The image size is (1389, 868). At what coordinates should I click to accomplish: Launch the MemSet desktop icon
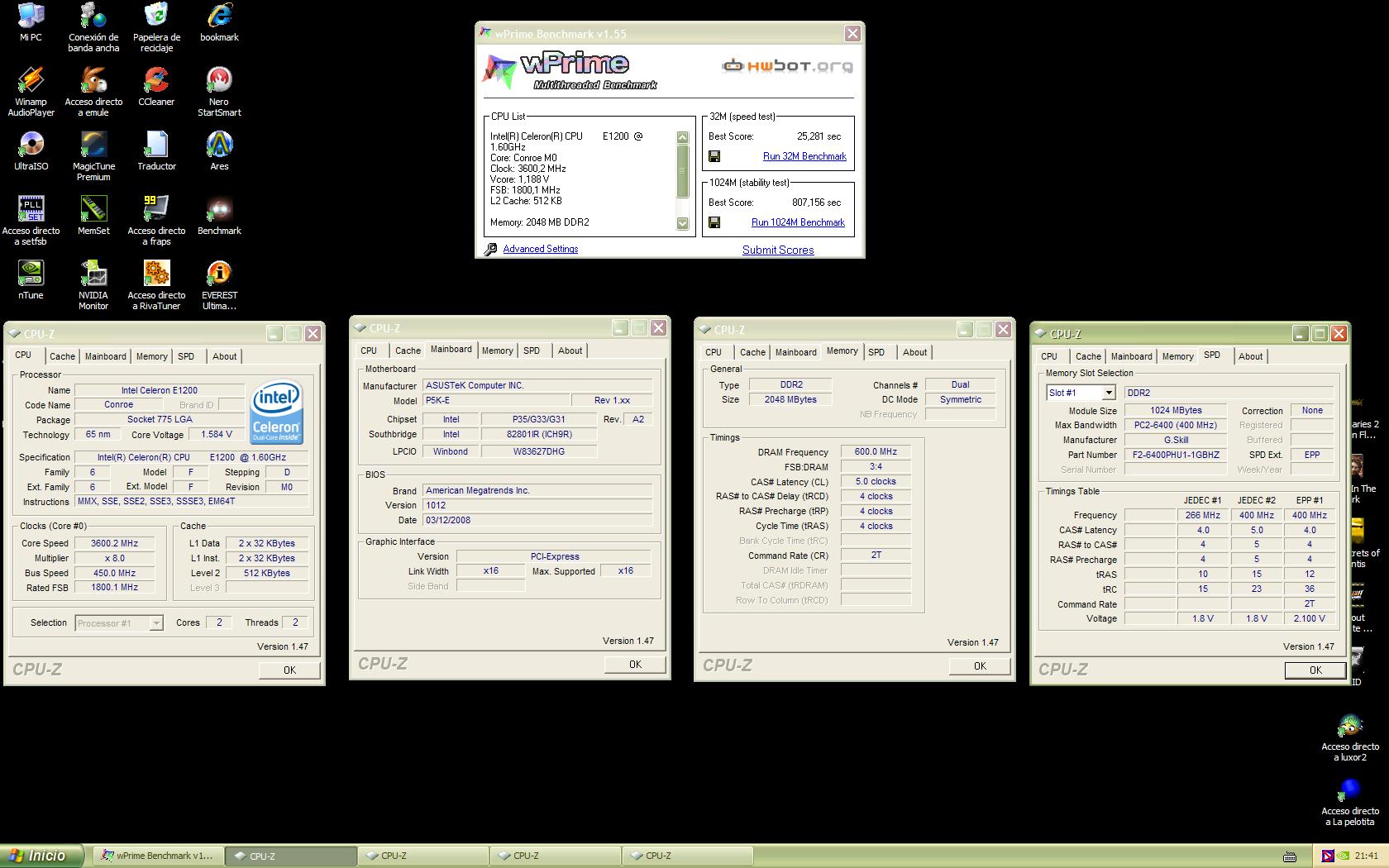pos(93,216)
